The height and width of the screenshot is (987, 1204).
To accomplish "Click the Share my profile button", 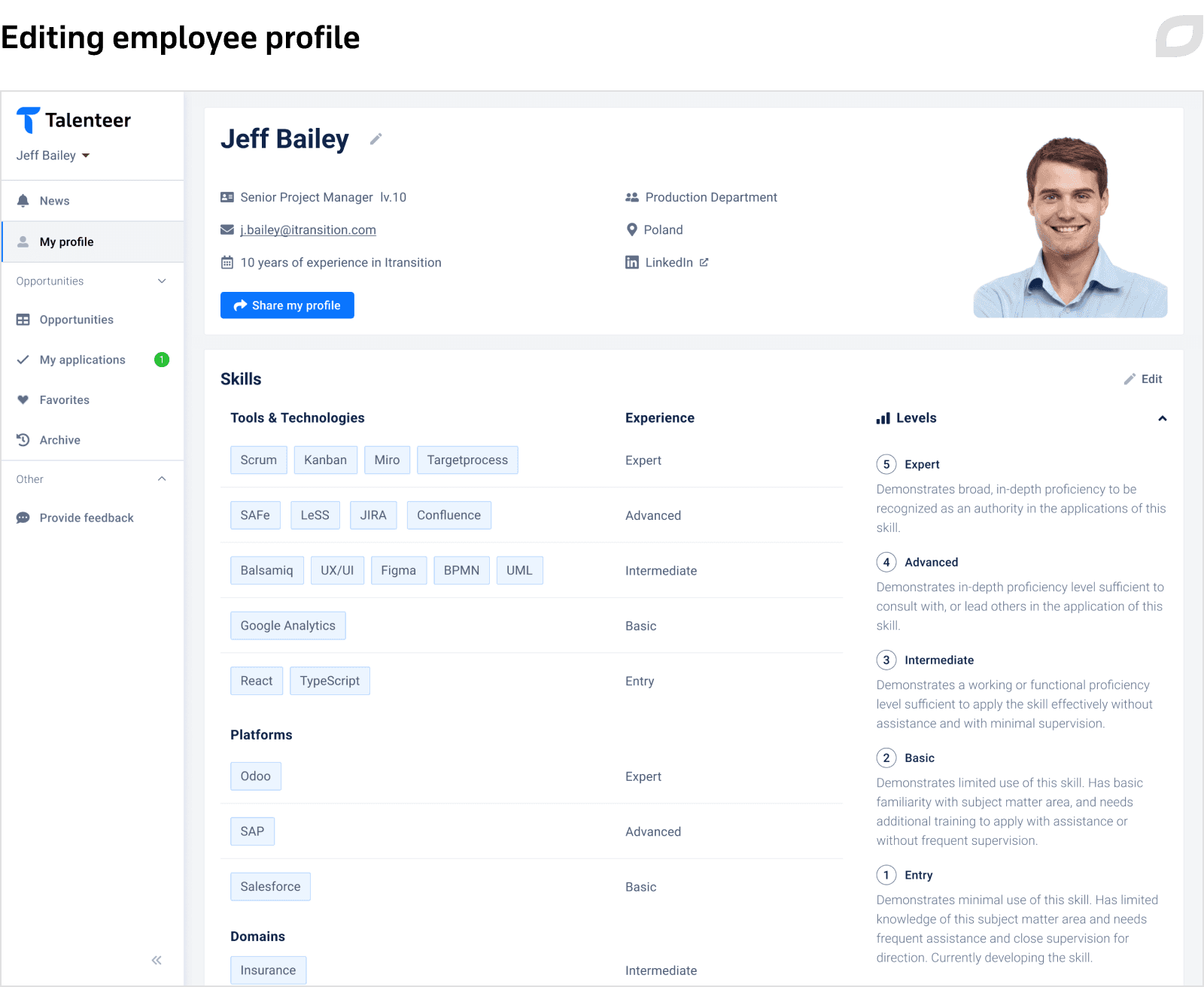I will (287, 305).
